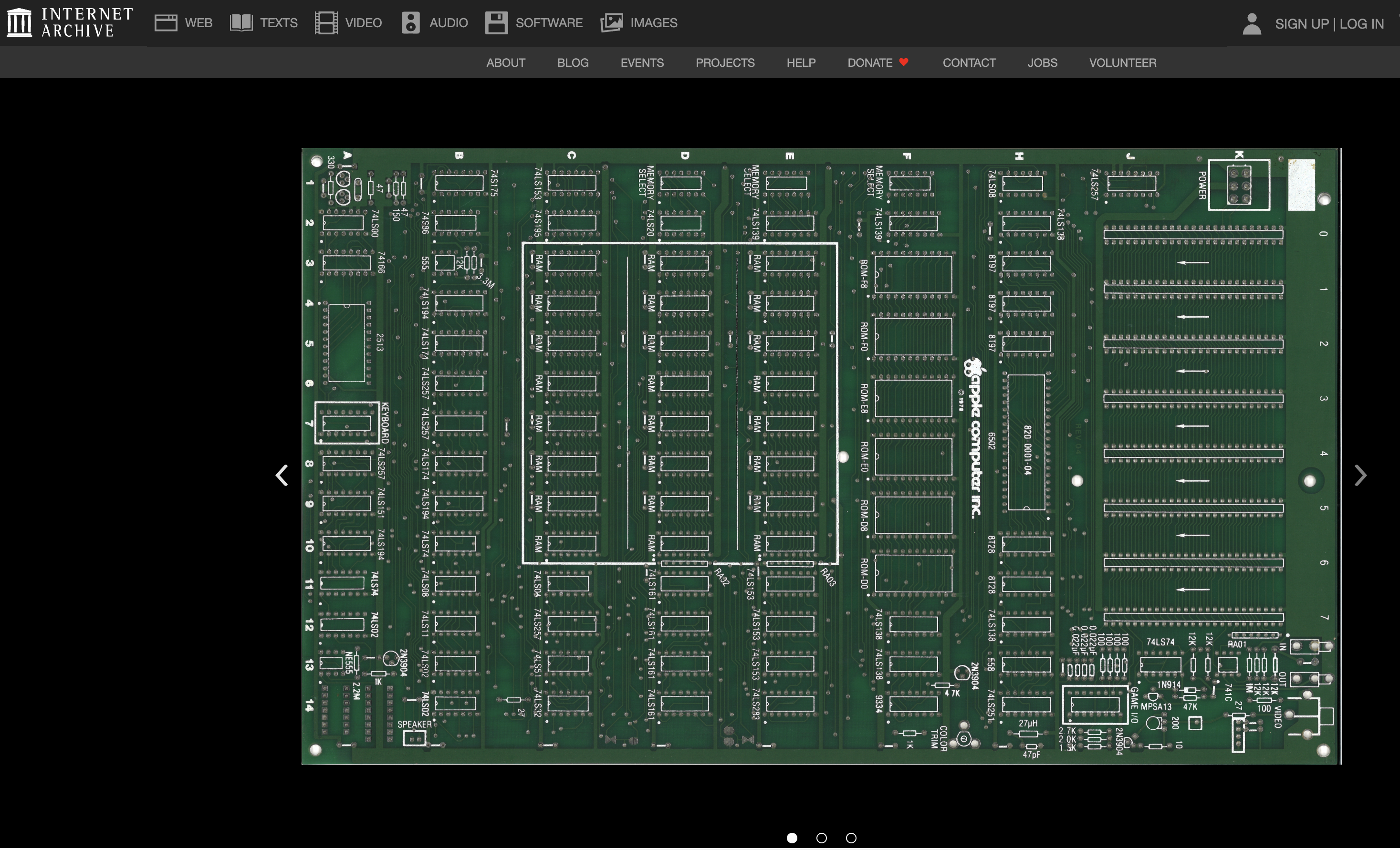Select the second carousel page dot
Screen dimensions: 1400x850
(821, 838)
